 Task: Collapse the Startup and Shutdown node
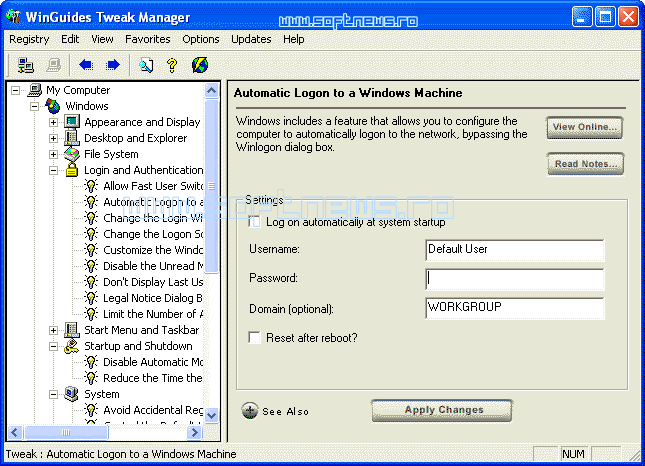pyautogui.click(x=53, y=346)
